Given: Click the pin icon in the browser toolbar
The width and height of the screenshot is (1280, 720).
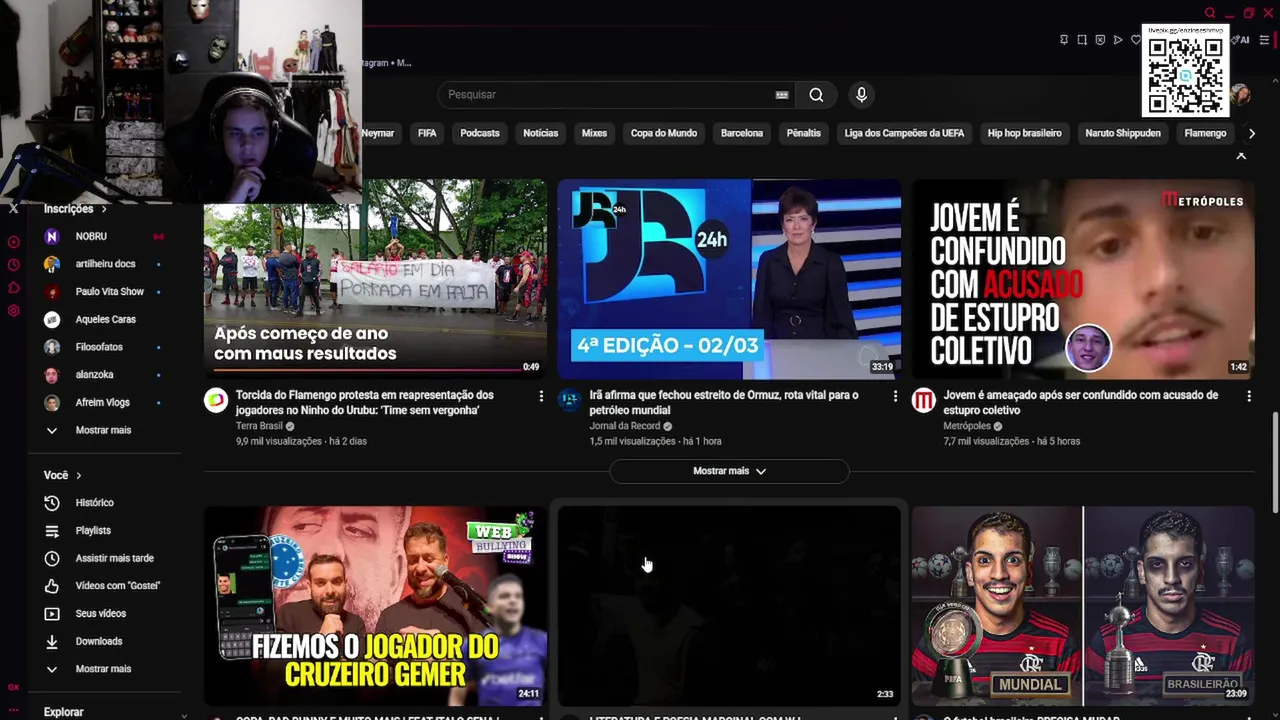Looking at the screenshot, I should coord(1064,40).
